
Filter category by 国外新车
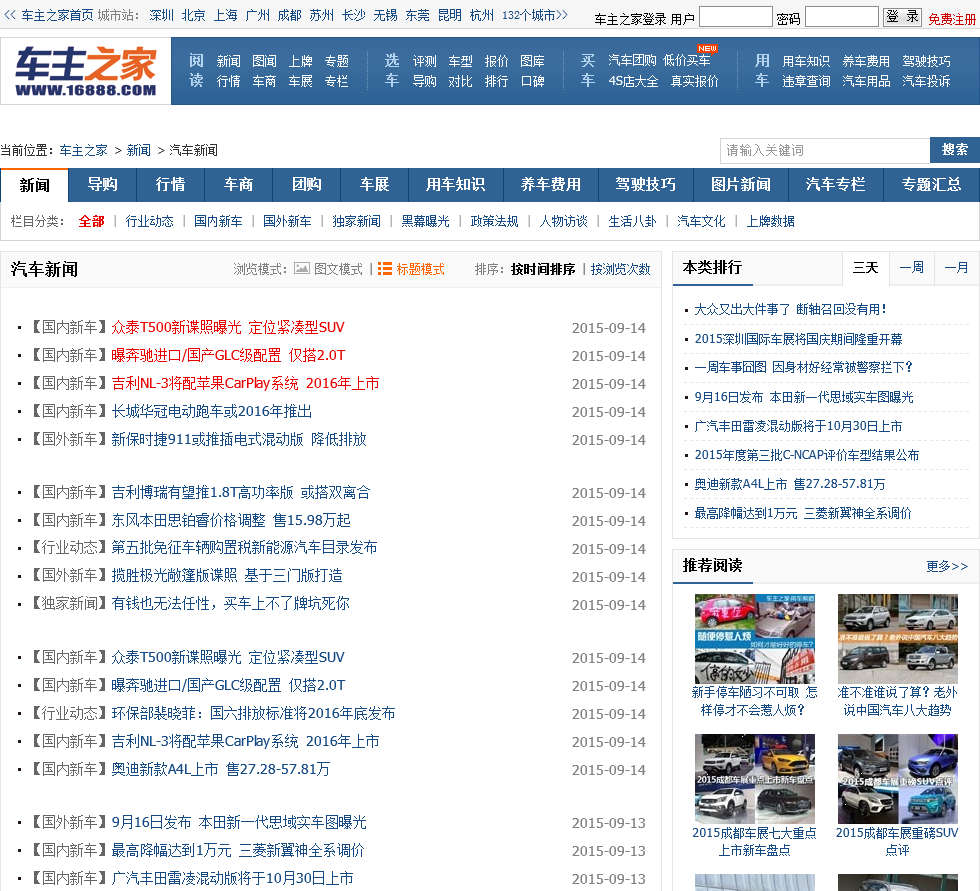(287, 221)
